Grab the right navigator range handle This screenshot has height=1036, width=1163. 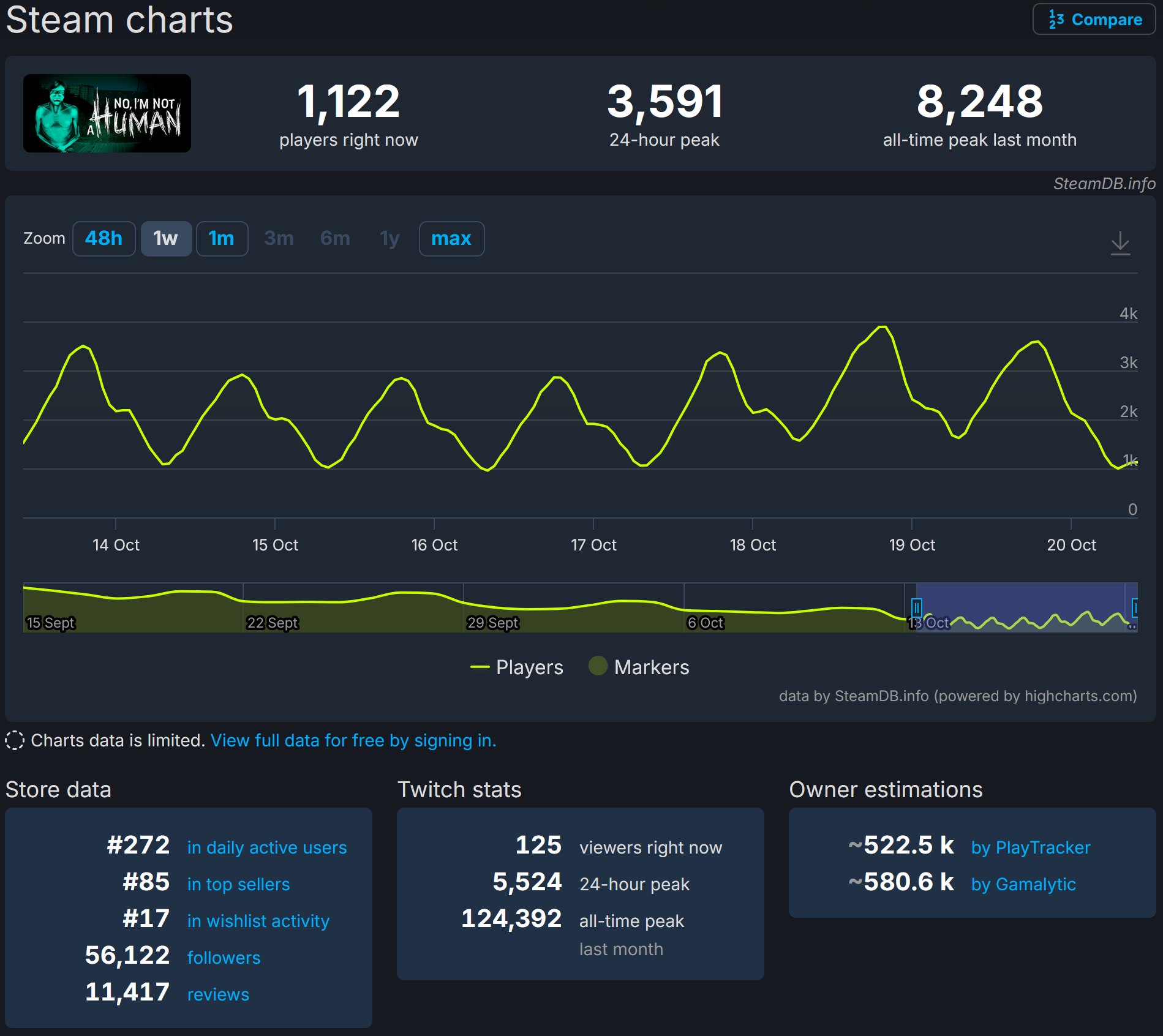(1135, 607)
